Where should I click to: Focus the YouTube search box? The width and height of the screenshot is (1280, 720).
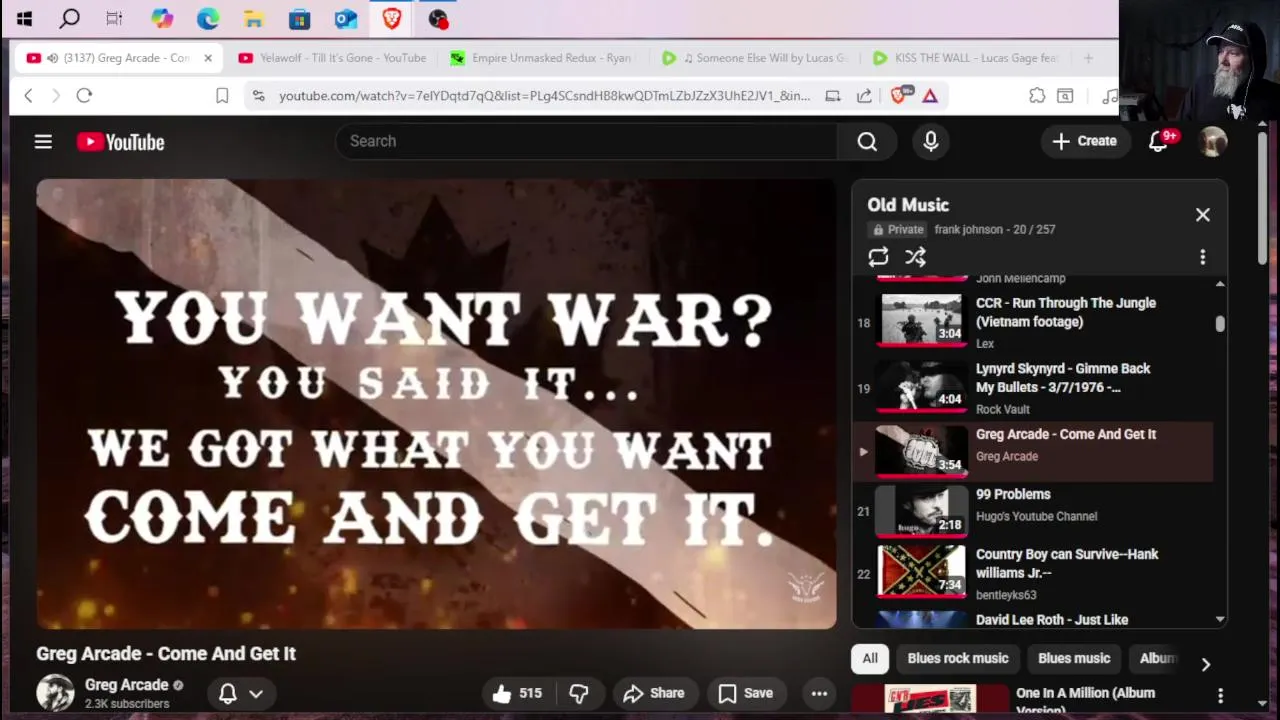point(586,141)
